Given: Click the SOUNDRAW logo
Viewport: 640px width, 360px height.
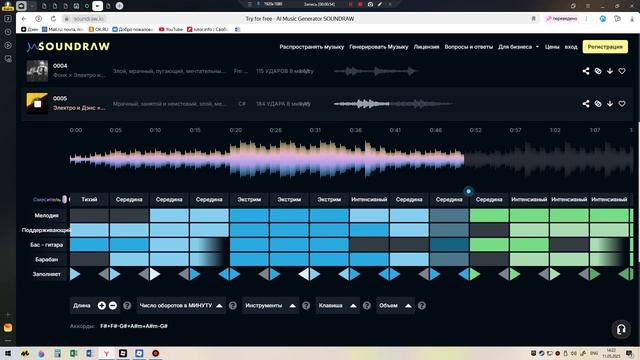Looking at the screenshot, I should pos(68,47).
